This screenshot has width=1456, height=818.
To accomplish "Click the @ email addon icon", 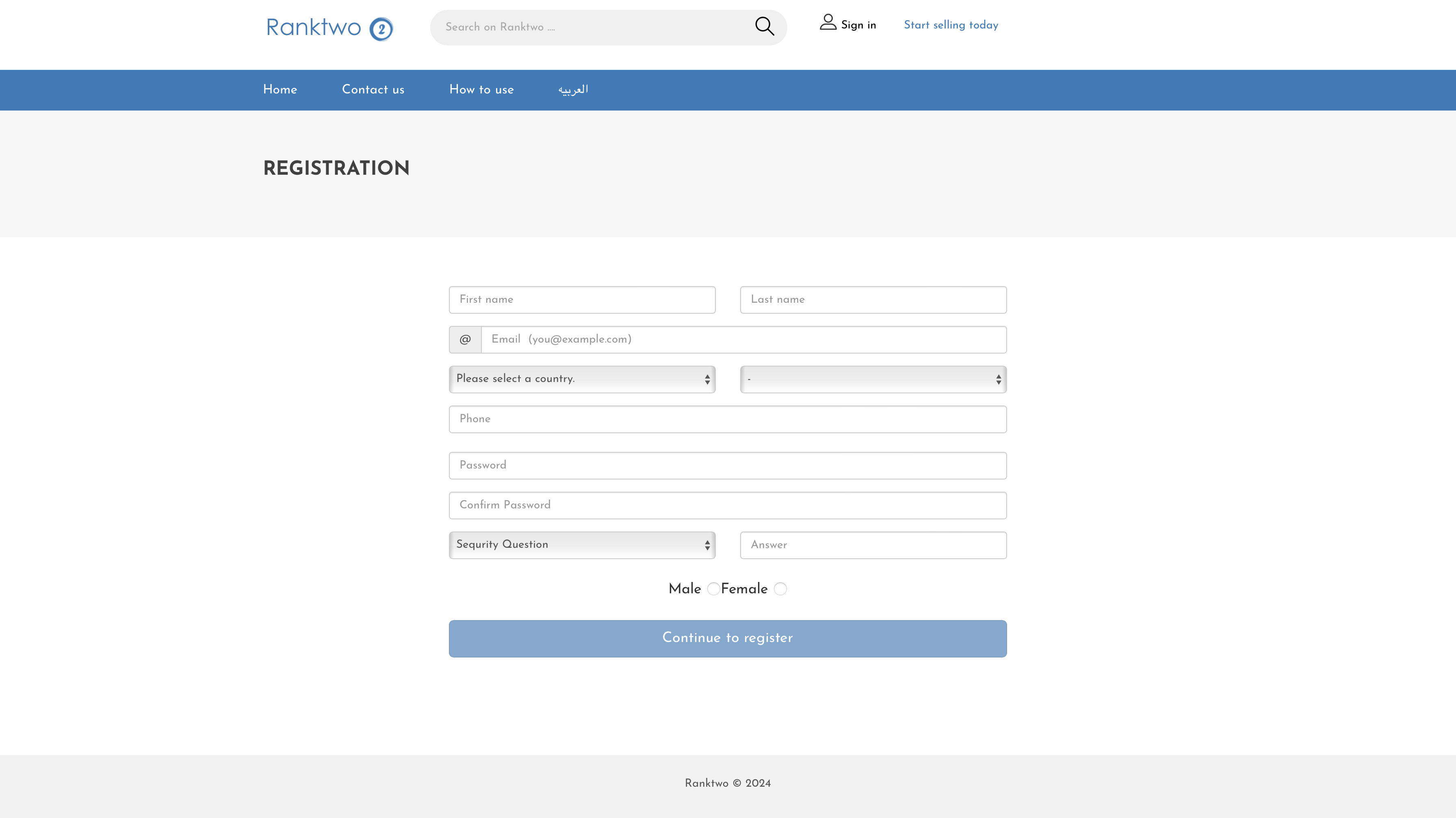I will click(x=465, y=340).
